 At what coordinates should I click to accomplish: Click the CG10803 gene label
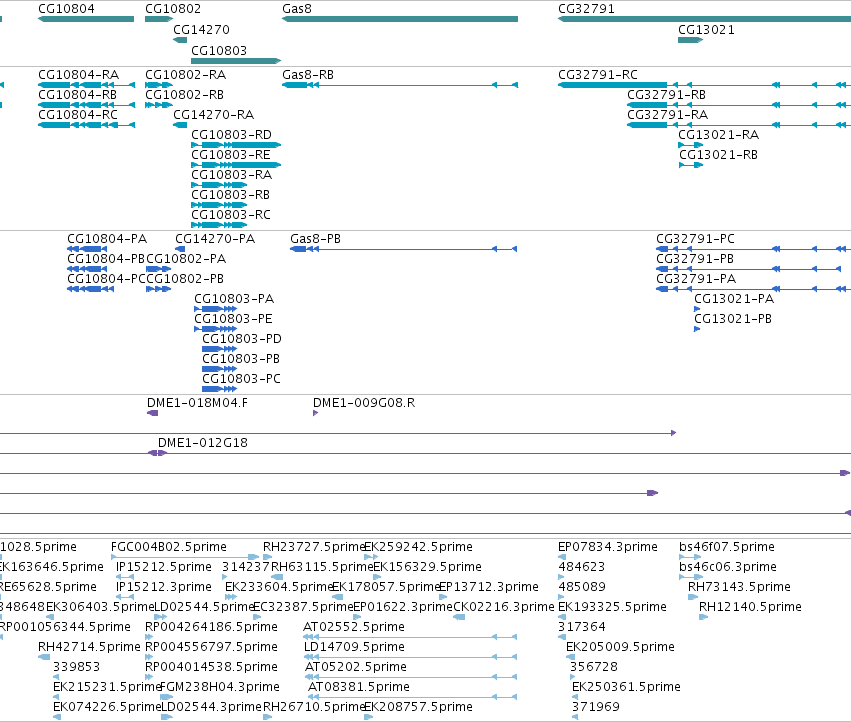click(x=219, y=50)
